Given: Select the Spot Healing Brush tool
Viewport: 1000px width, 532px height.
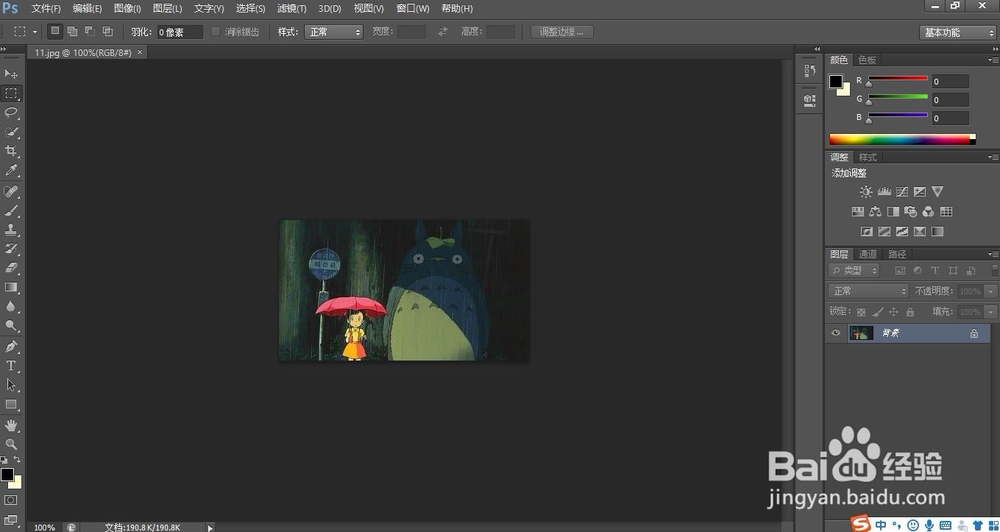Looking at the screenshot, I should [x=11, y=191].
